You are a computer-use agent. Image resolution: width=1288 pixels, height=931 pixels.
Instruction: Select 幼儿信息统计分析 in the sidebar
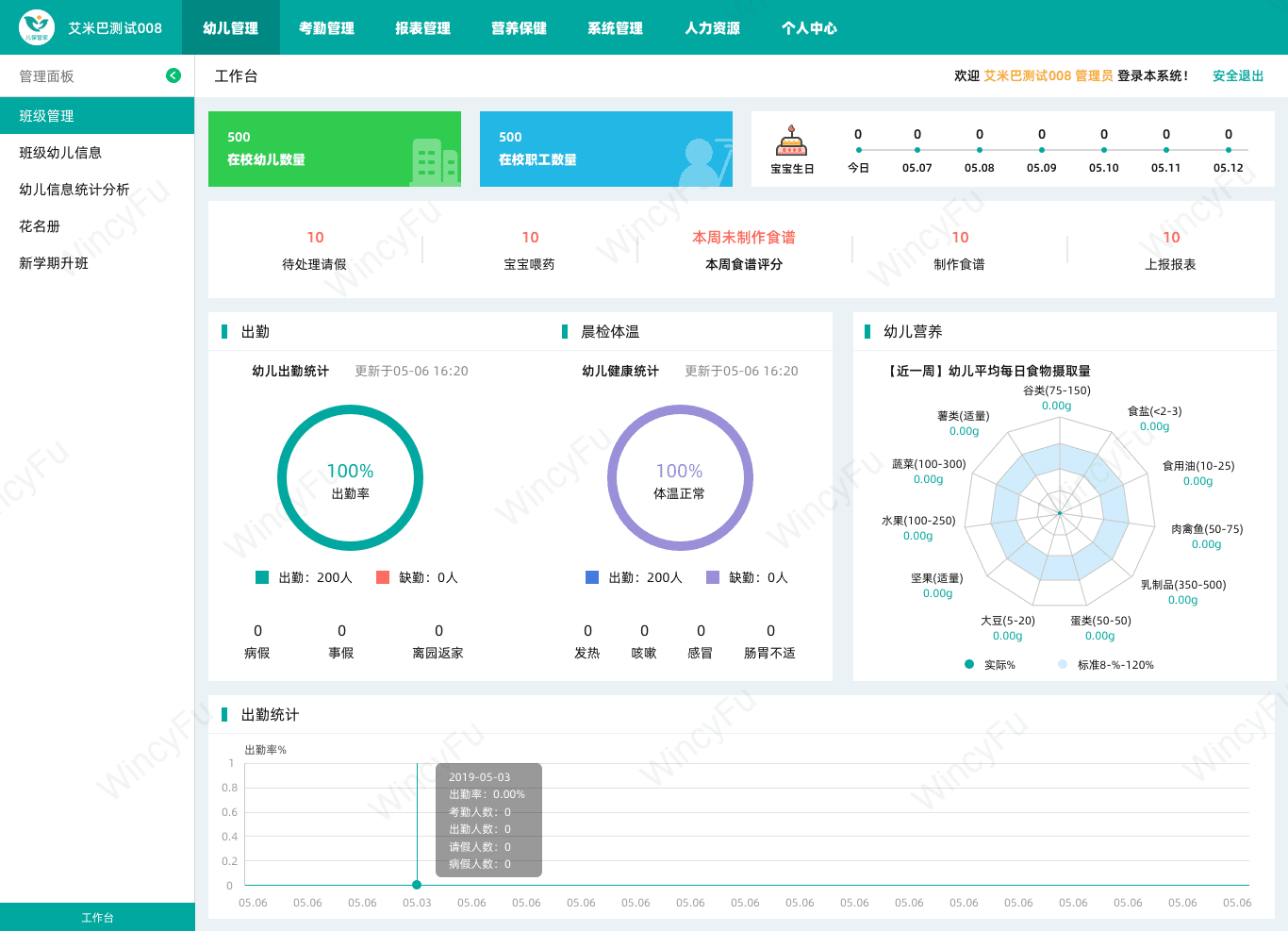click(x=97, y=190)
